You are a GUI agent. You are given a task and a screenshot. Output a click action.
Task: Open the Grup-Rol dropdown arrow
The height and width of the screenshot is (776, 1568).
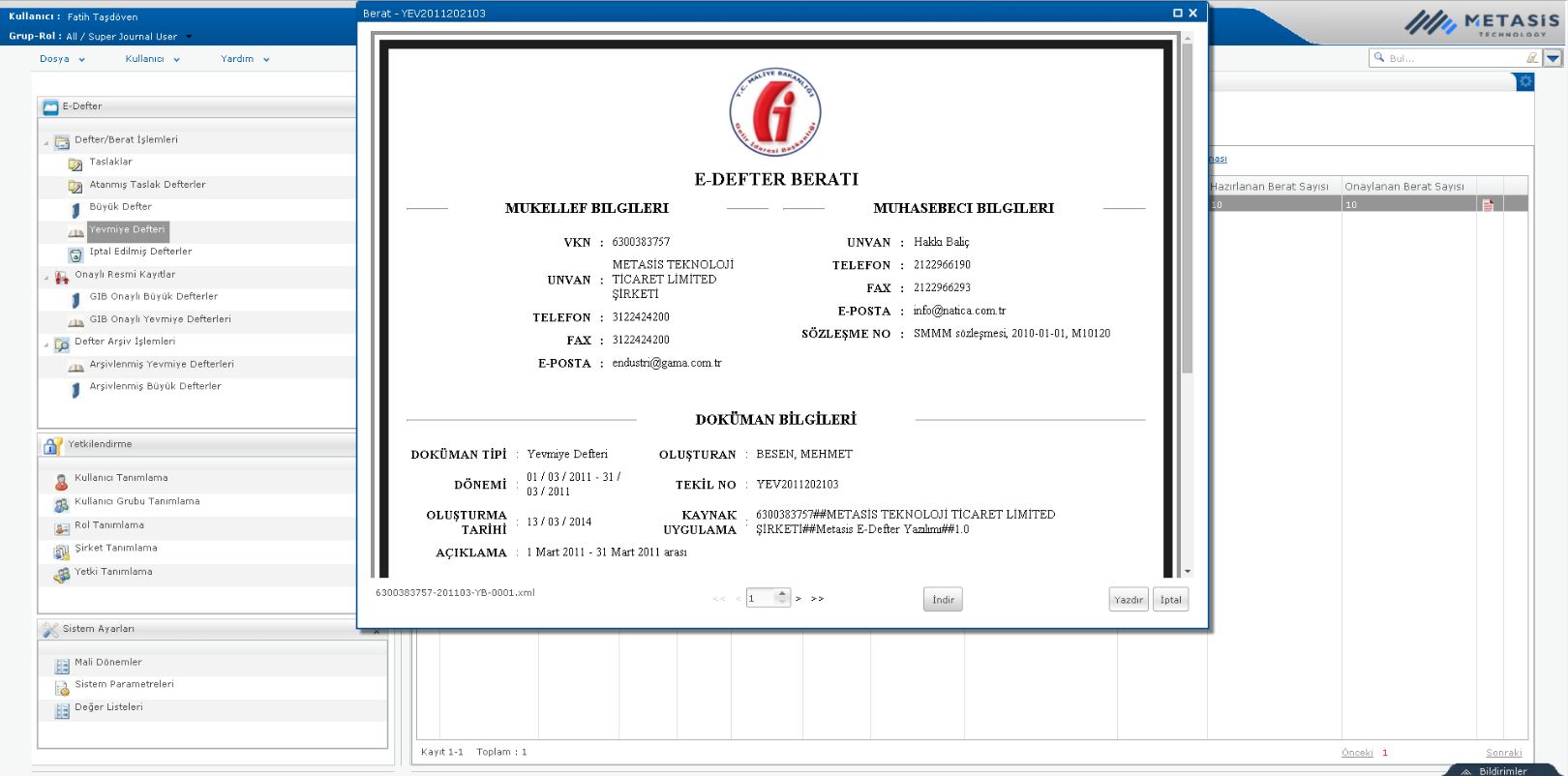click(189, 37)
